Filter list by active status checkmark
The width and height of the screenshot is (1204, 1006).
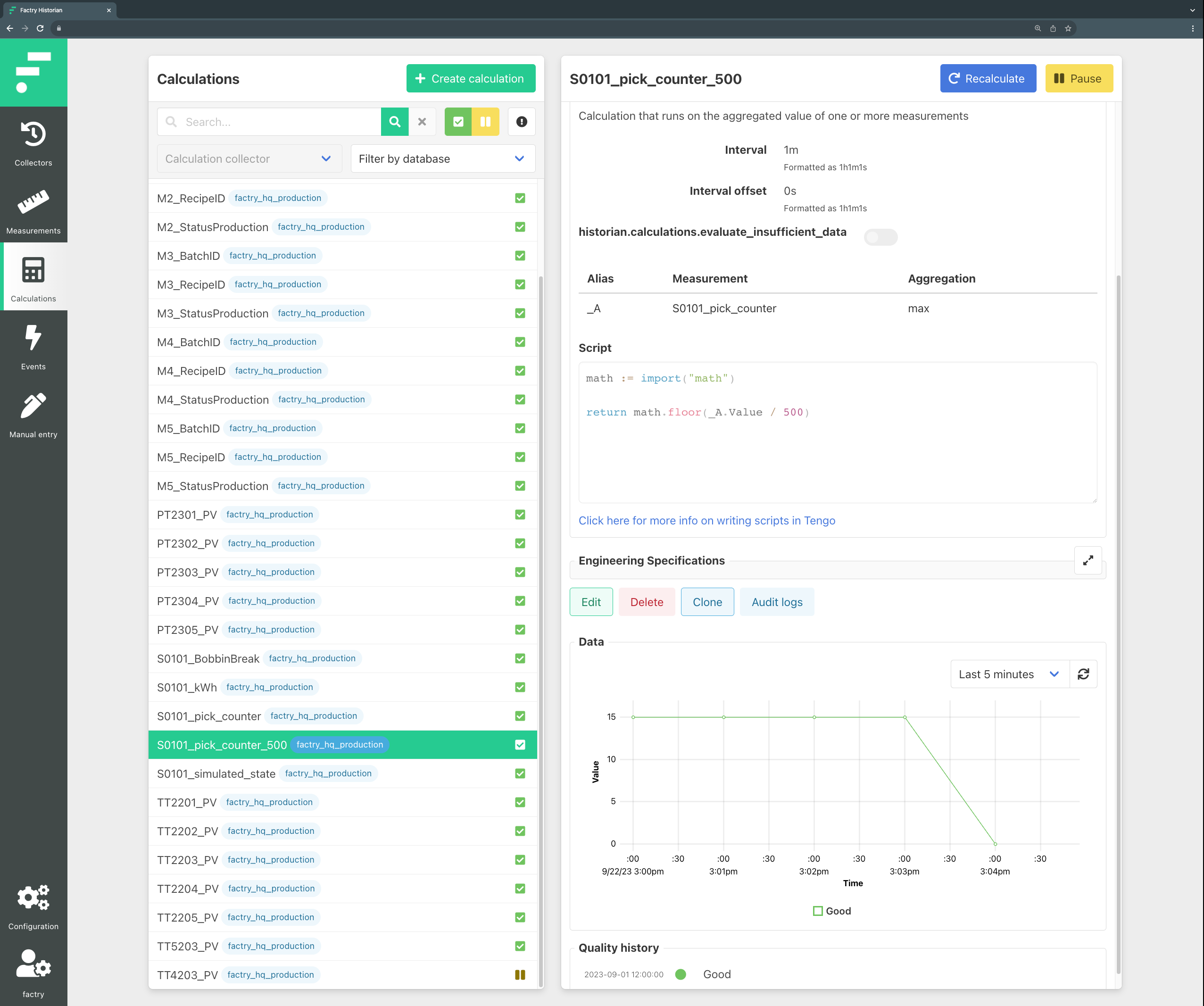pos(458,122)
